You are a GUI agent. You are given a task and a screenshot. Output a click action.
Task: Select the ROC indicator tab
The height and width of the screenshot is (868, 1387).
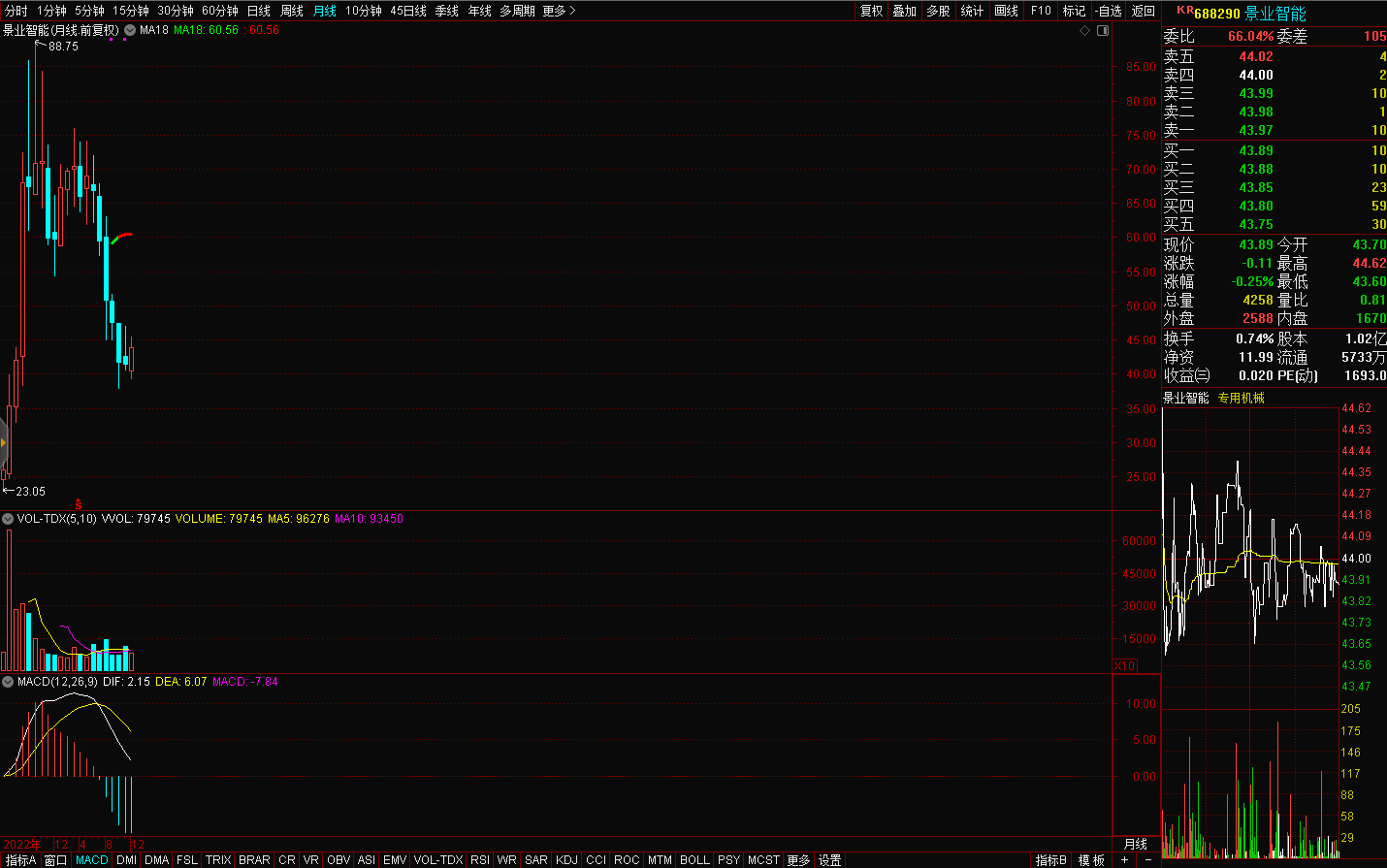tap(627, 860)
